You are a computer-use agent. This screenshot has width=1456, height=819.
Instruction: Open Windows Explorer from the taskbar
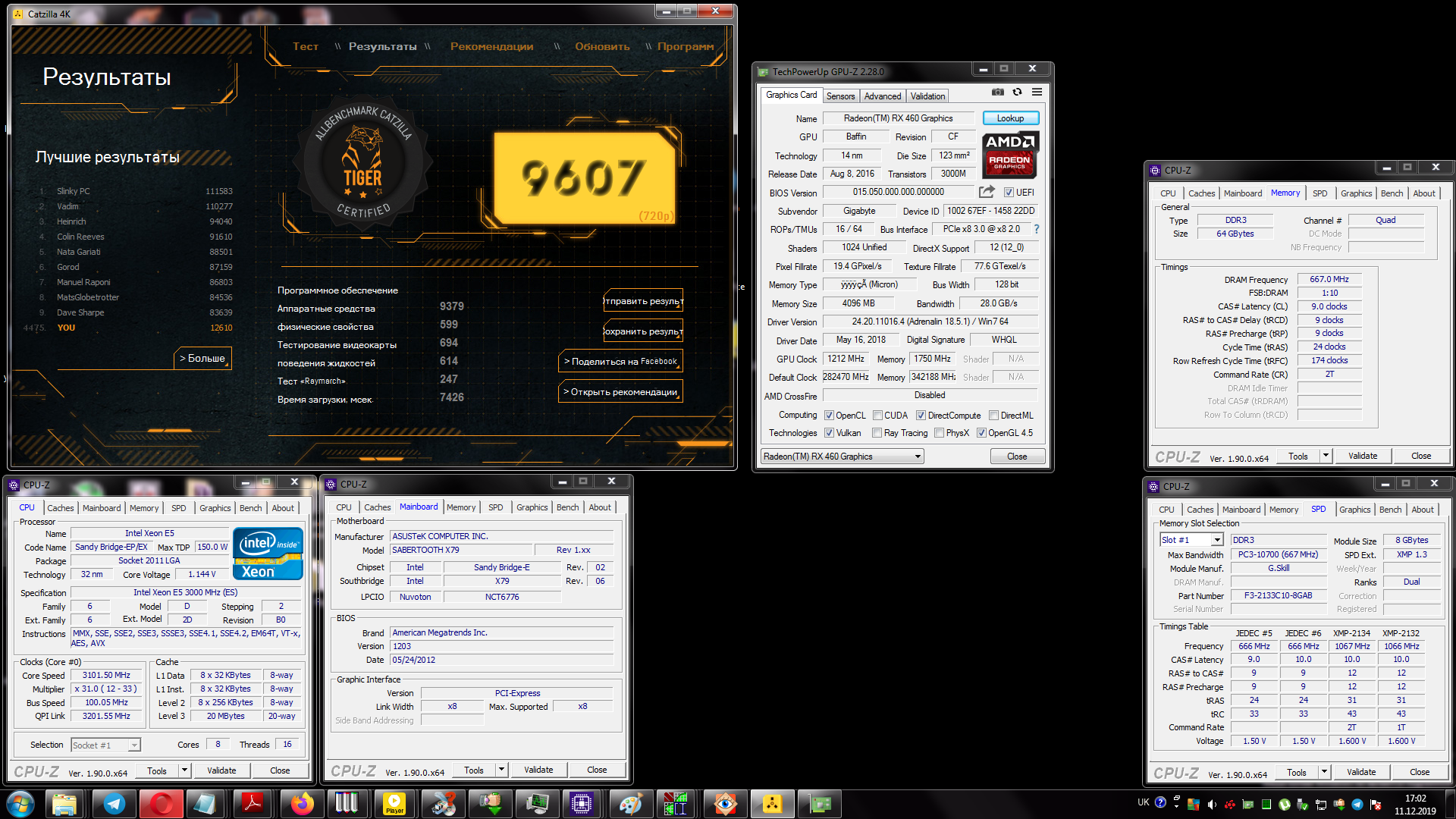click(65, 804)
